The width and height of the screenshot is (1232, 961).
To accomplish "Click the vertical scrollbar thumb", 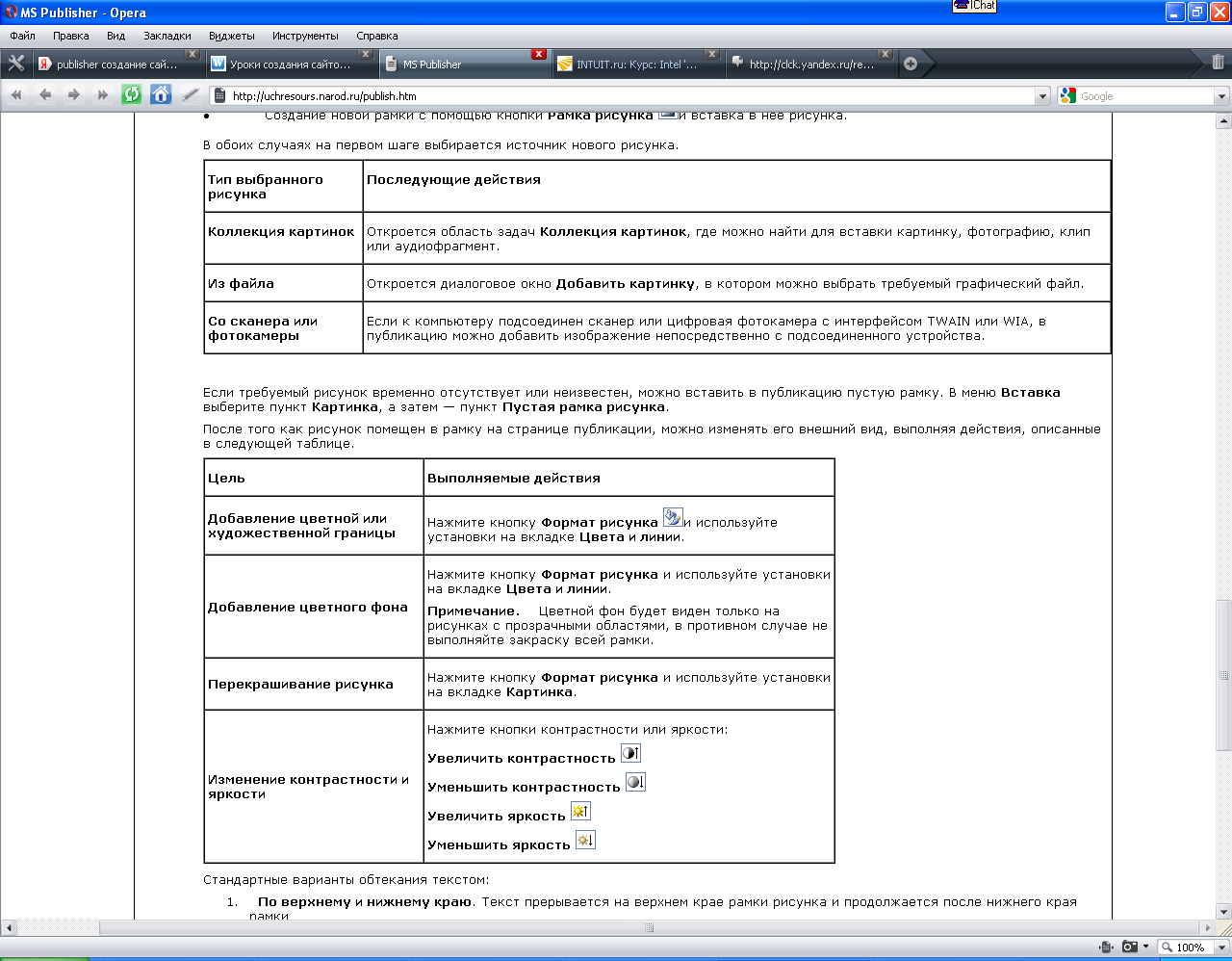I will [x=1224, y=675].
